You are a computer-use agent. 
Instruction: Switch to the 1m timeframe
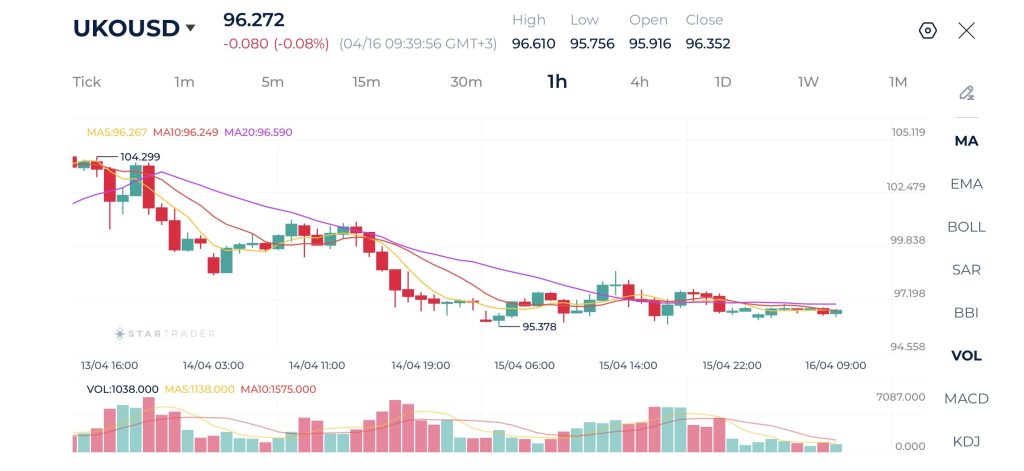point(184,82)
